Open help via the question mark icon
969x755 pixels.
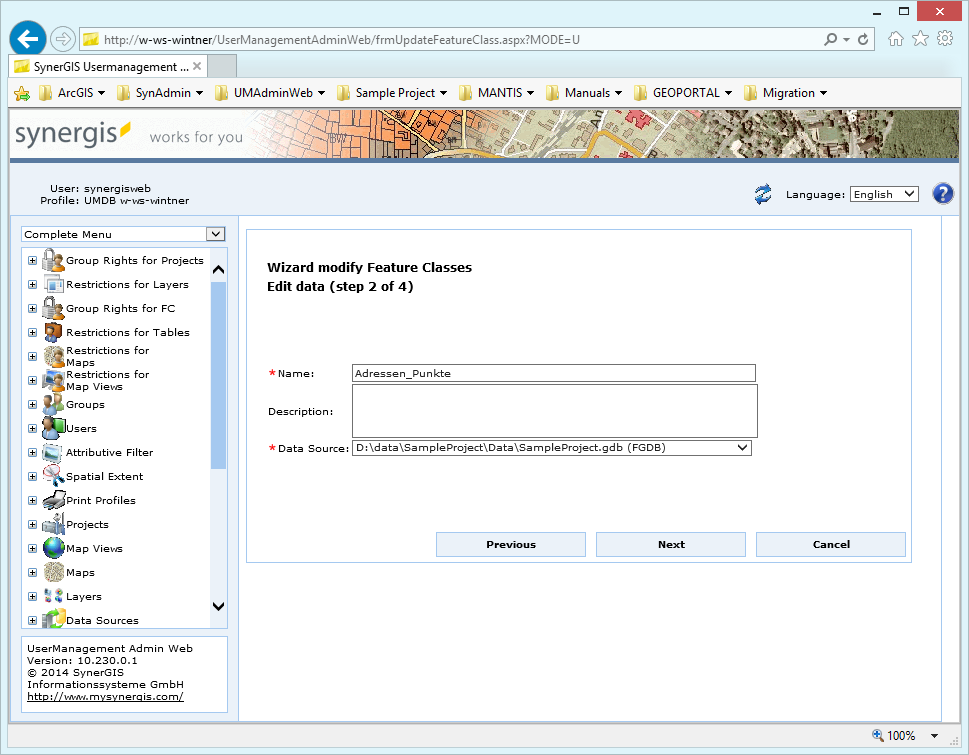(x=942, y=193)
